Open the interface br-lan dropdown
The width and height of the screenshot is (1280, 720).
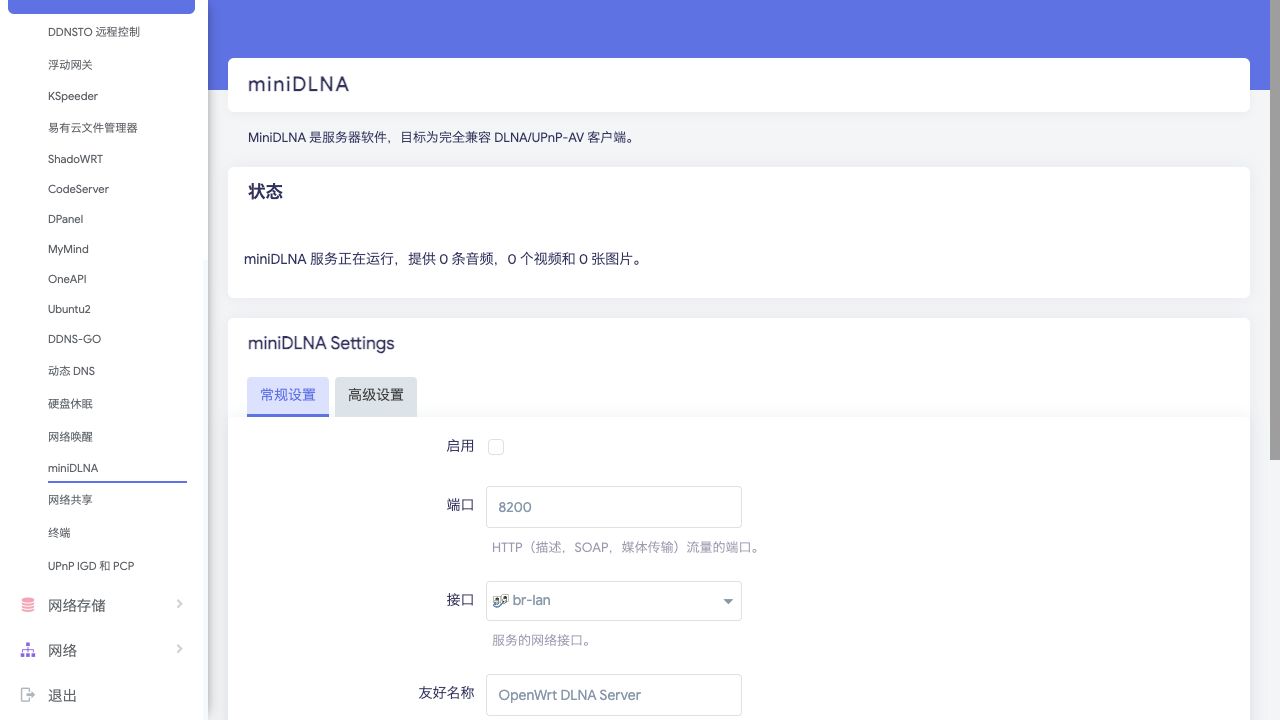[x=614, y=601]
